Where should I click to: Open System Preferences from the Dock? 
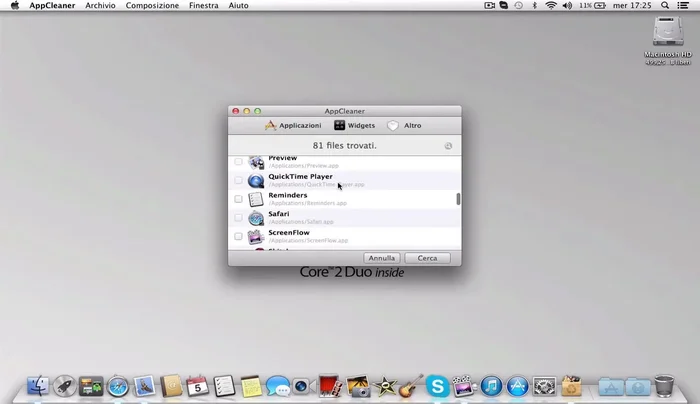point(545,386)
